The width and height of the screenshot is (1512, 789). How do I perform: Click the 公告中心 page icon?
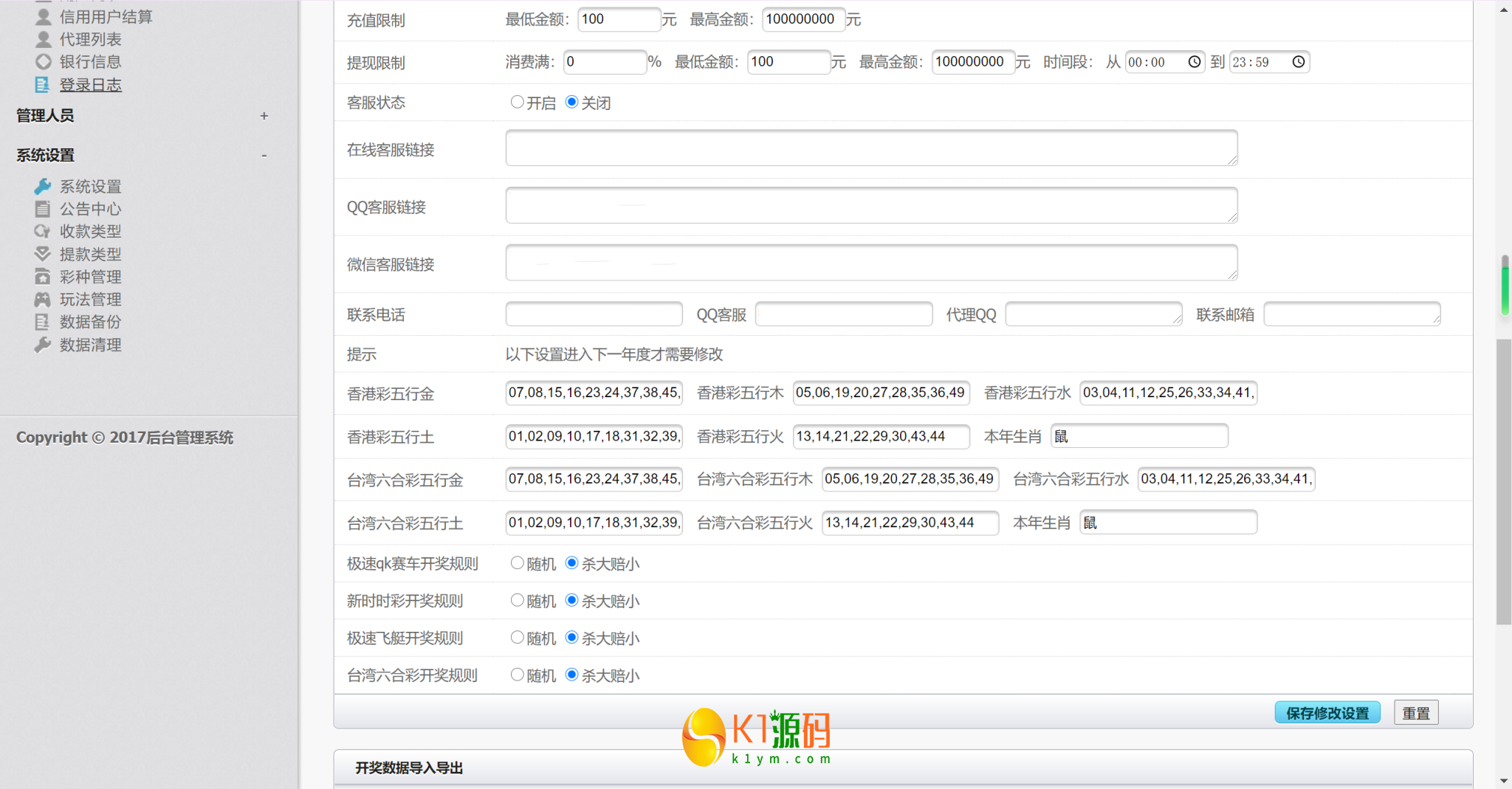coord(43,209)
